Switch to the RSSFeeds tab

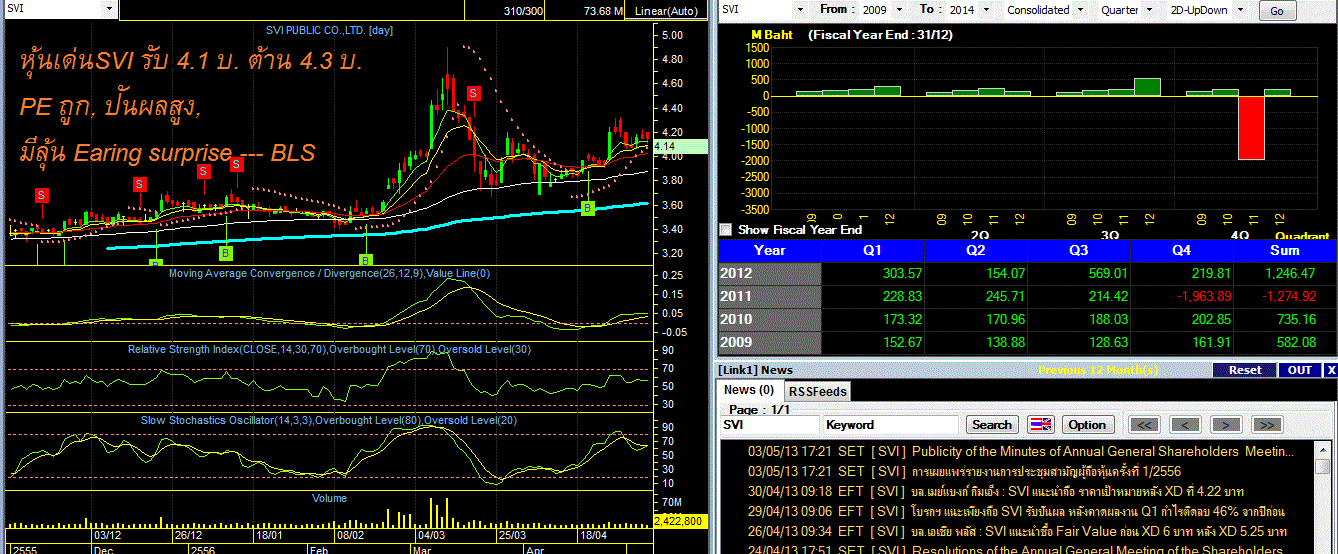pyautogui.click(x=816, y=392)
